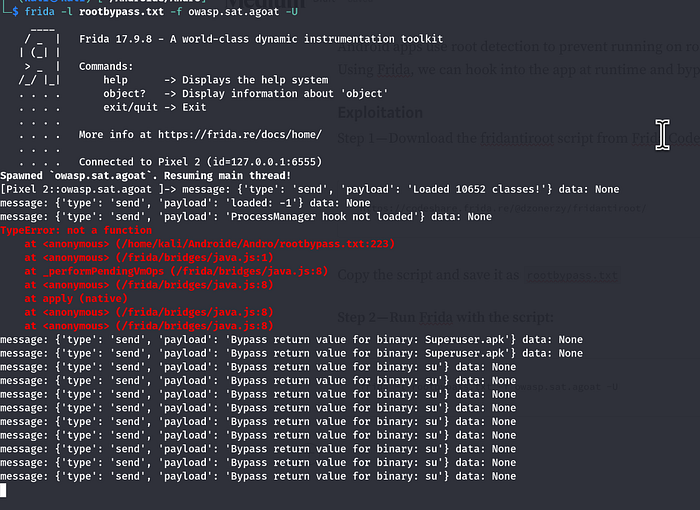700x510 pixels.
Task: Click the 'Exploitation' heading behind terminal
Action: coord(380,113)
